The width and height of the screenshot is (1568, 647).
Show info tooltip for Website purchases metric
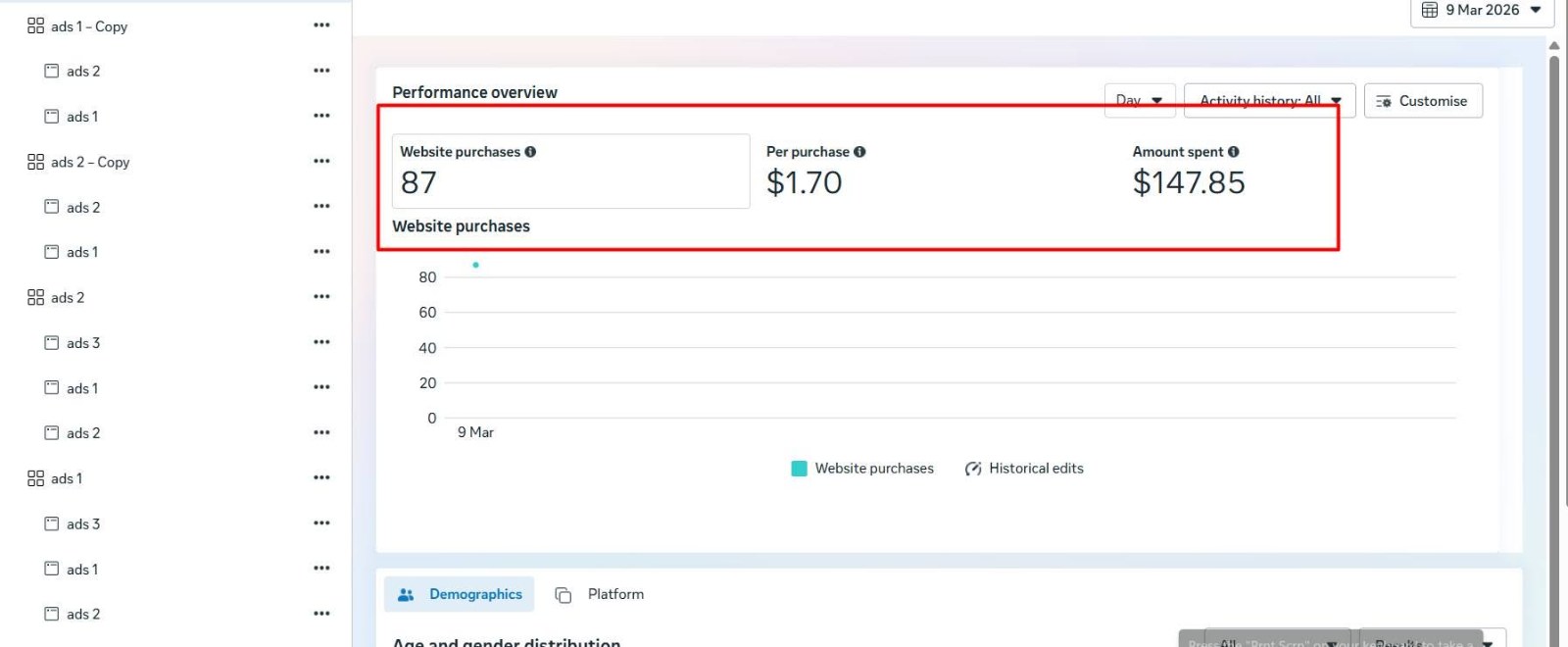coord(530,152)
